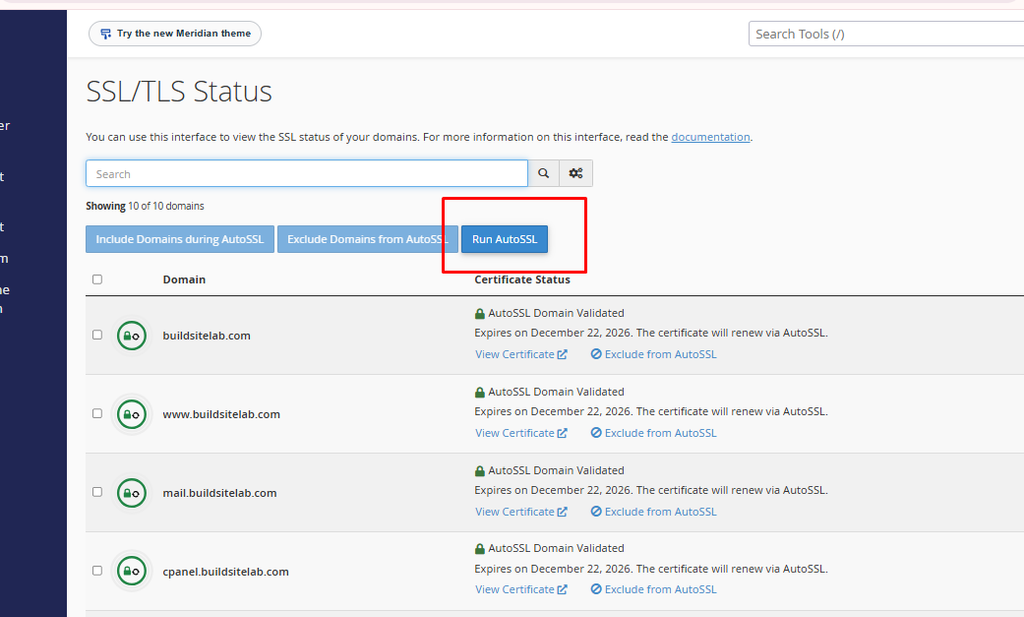1024x617 pixels.
Task: Click AutoSSL Domain Validated status for mail.buildsitelab.com
Action: 549,470
